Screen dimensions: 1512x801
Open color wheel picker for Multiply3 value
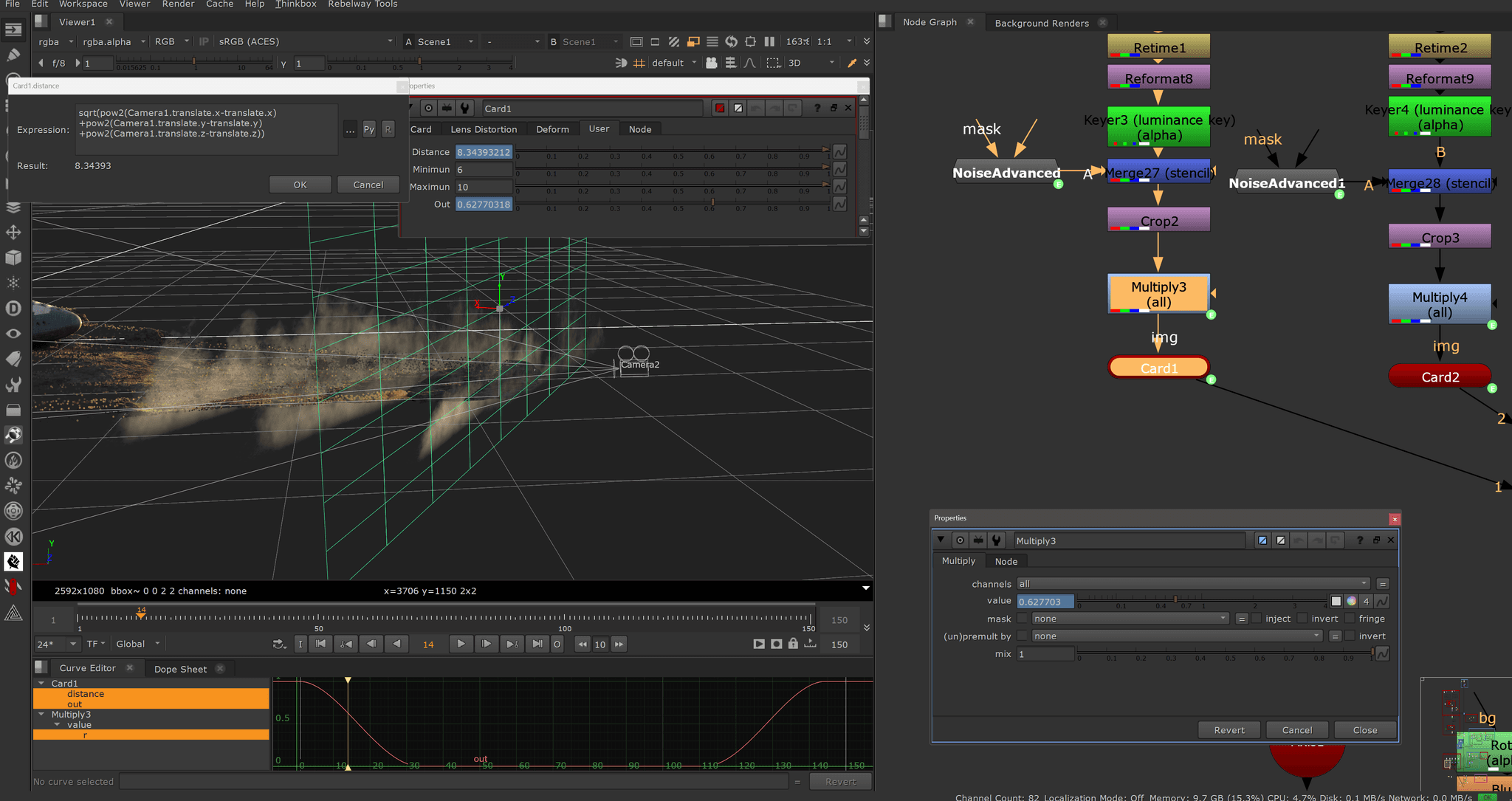[1351, 601]
